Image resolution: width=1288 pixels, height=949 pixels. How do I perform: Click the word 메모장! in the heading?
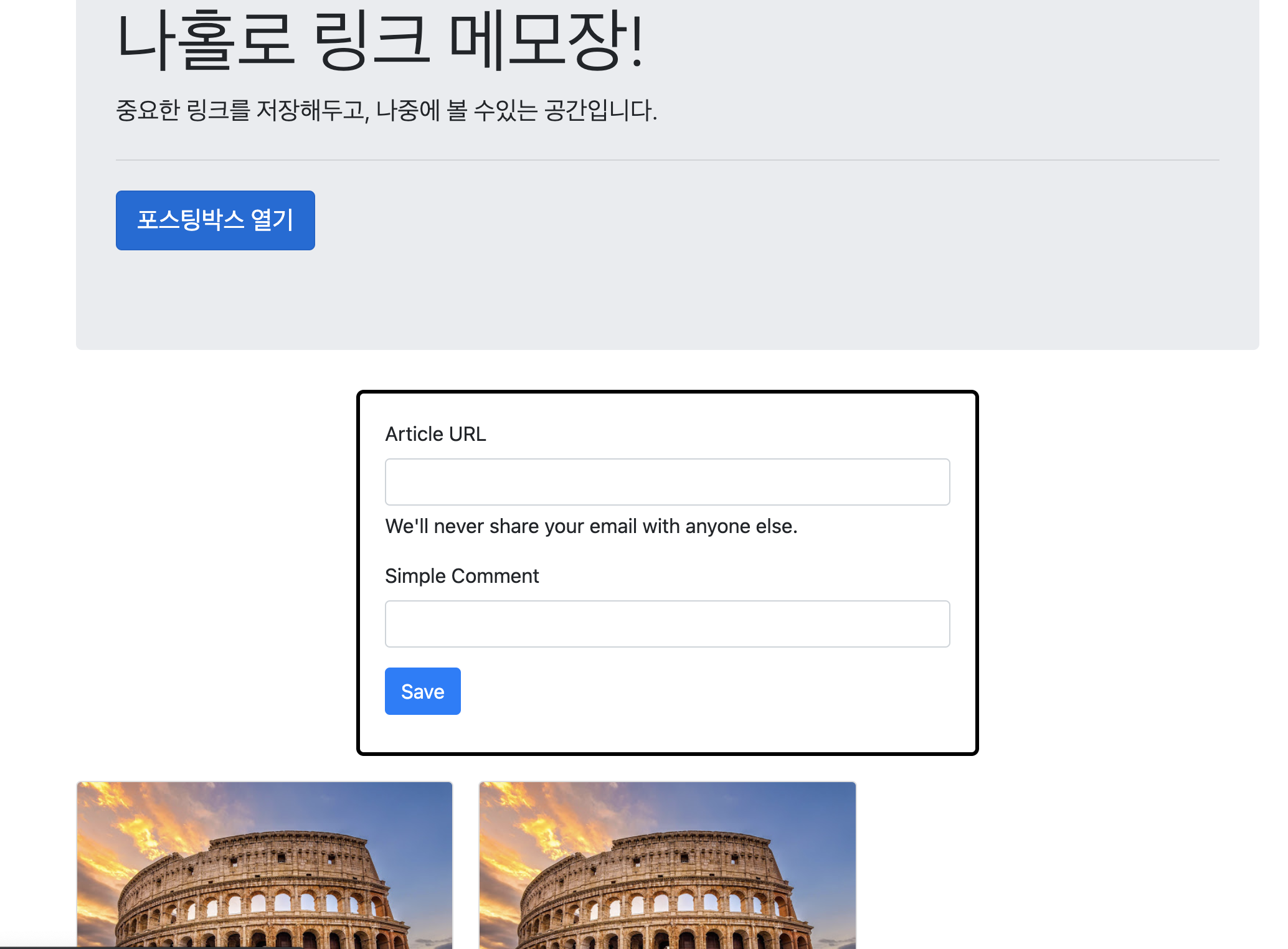545,40
